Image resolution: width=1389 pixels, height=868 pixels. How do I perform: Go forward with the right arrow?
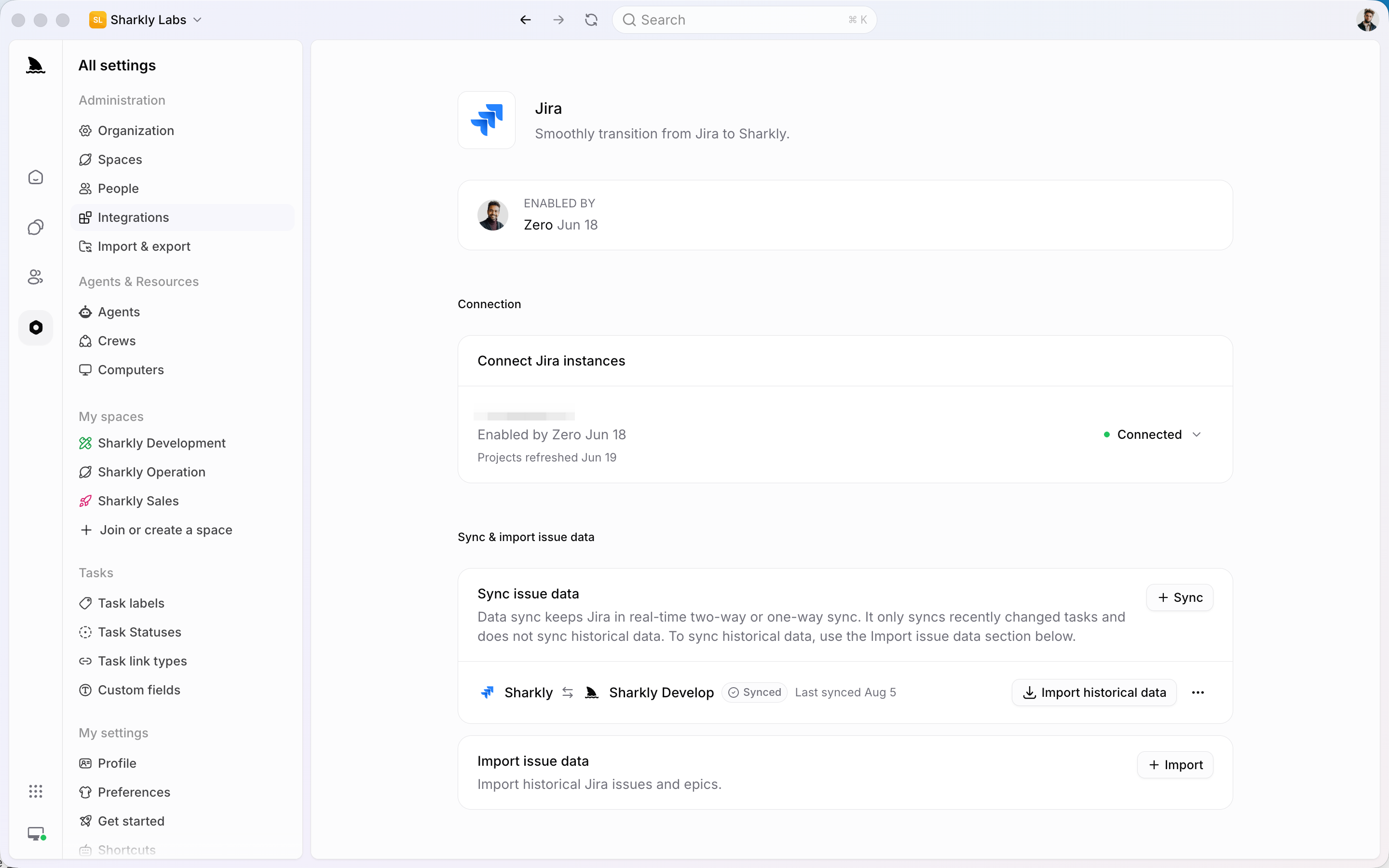coord(558,20)
